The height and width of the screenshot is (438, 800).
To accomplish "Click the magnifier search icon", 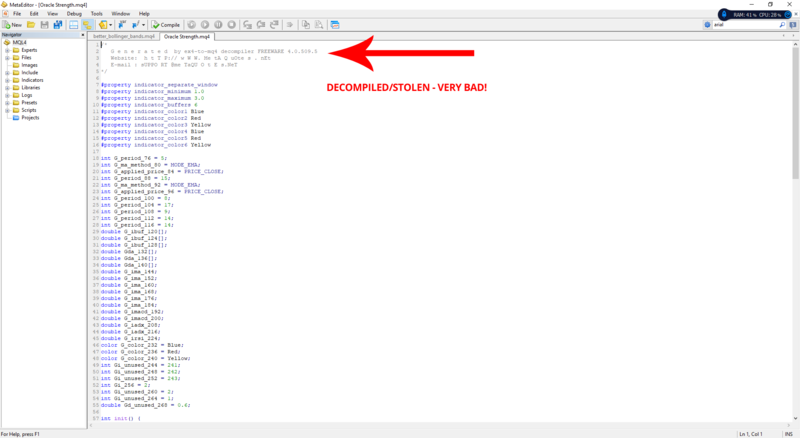I will tap(782, 25).
